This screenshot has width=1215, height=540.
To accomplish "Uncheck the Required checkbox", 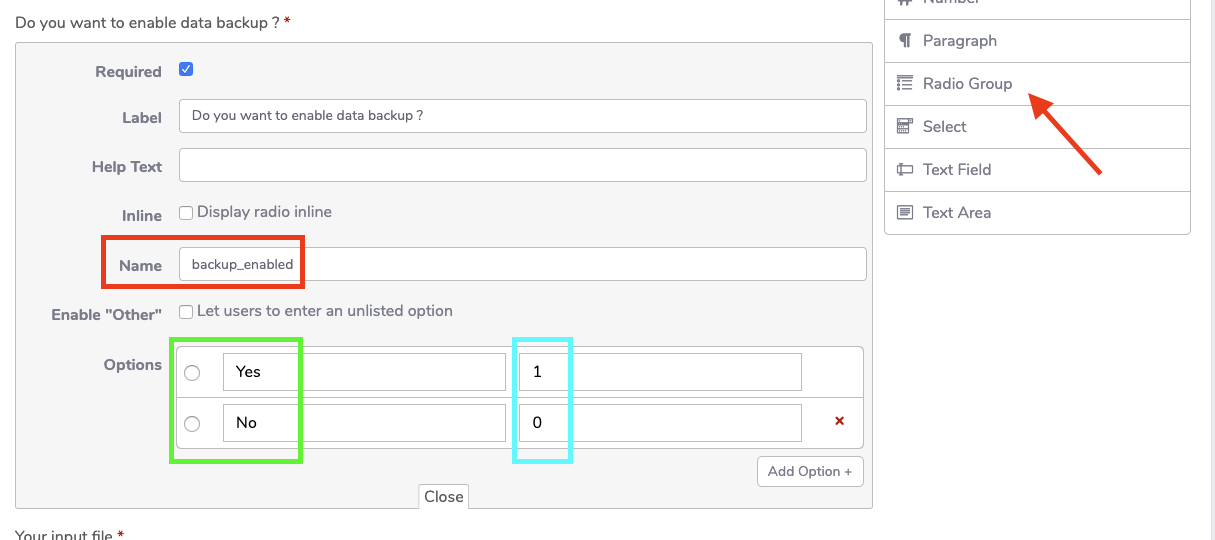I will click(x=186, y=70).
